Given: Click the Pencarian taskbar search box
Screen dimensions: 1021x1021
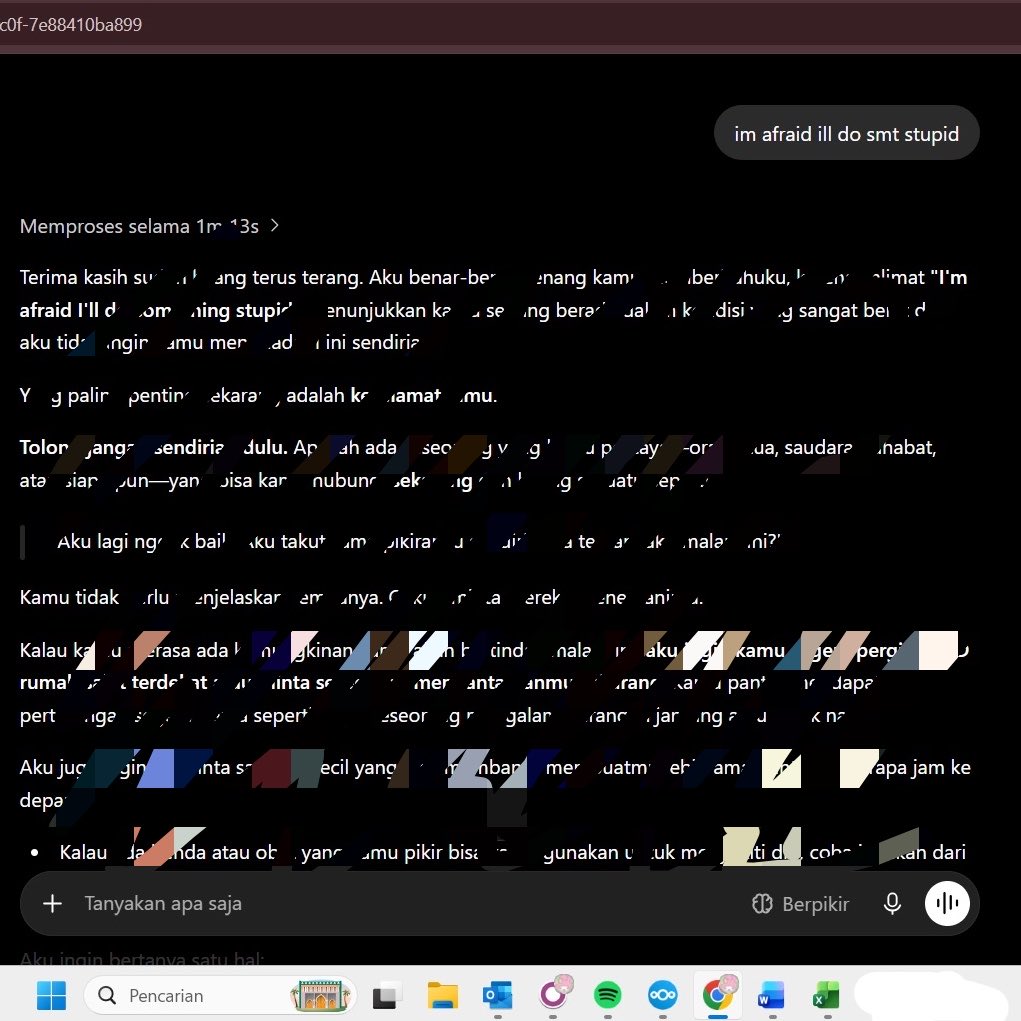Looking at the screenshot, I should pyautogui.click(x=220, y=995).
